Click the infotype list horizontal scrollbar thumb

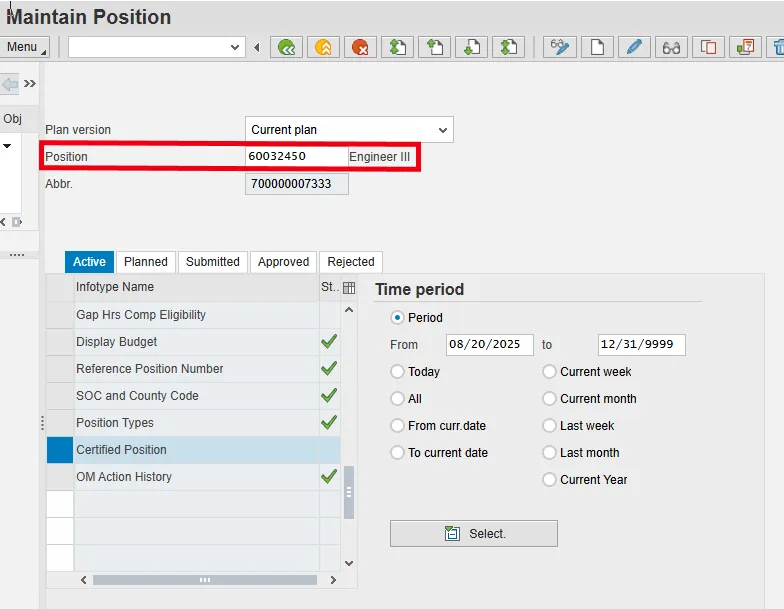point(205,580)
